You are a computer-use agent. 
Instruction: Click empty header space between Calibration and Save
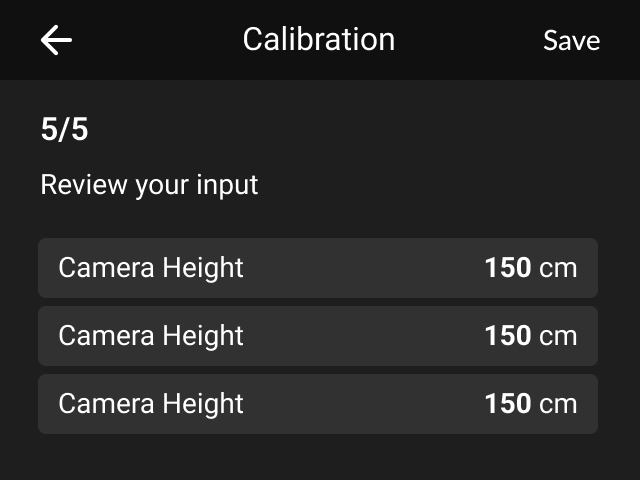(468, 40)
